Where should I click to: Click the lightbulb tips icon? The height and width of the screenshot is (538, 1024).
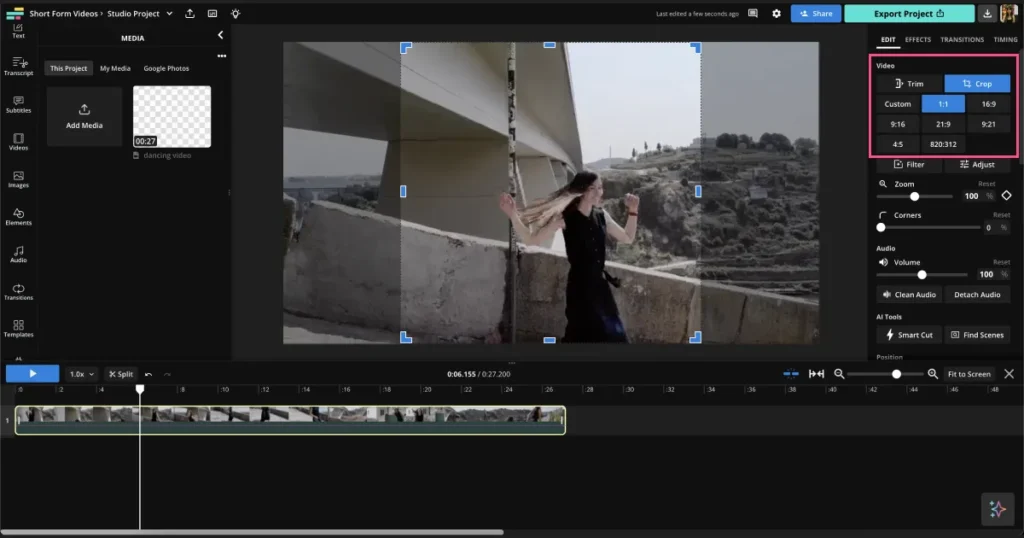235,14
